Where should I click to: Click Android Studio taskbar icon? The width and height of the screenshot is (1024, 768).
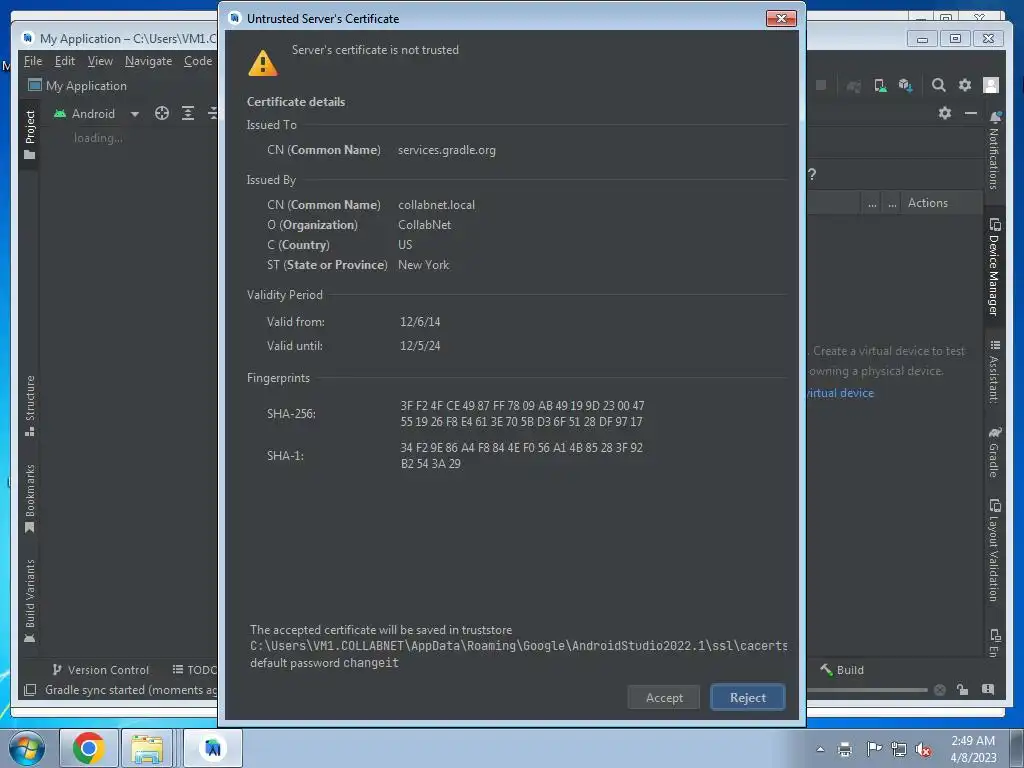[213, 748]
